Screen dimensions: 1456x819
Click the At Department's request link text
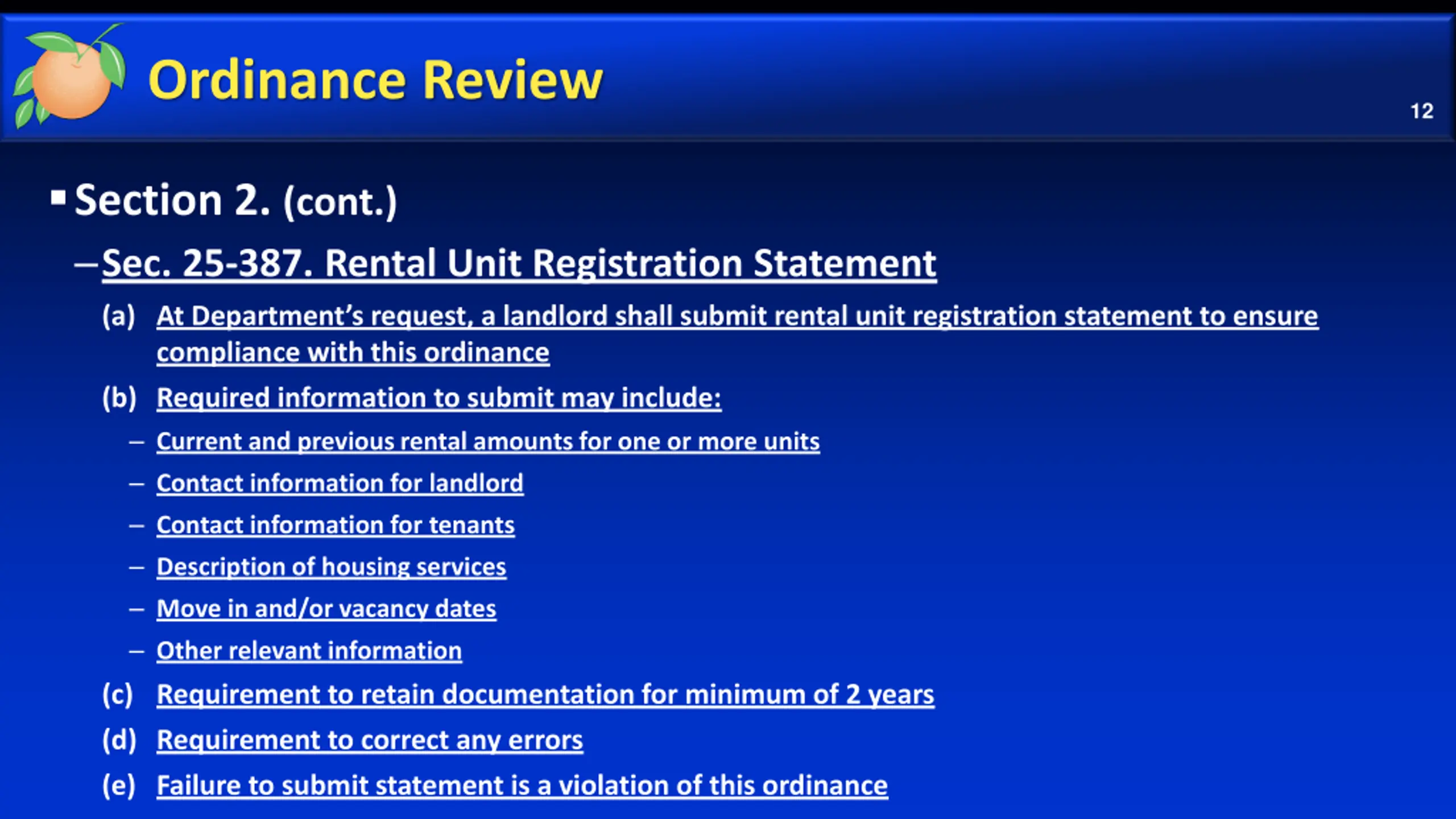point(737,316)
